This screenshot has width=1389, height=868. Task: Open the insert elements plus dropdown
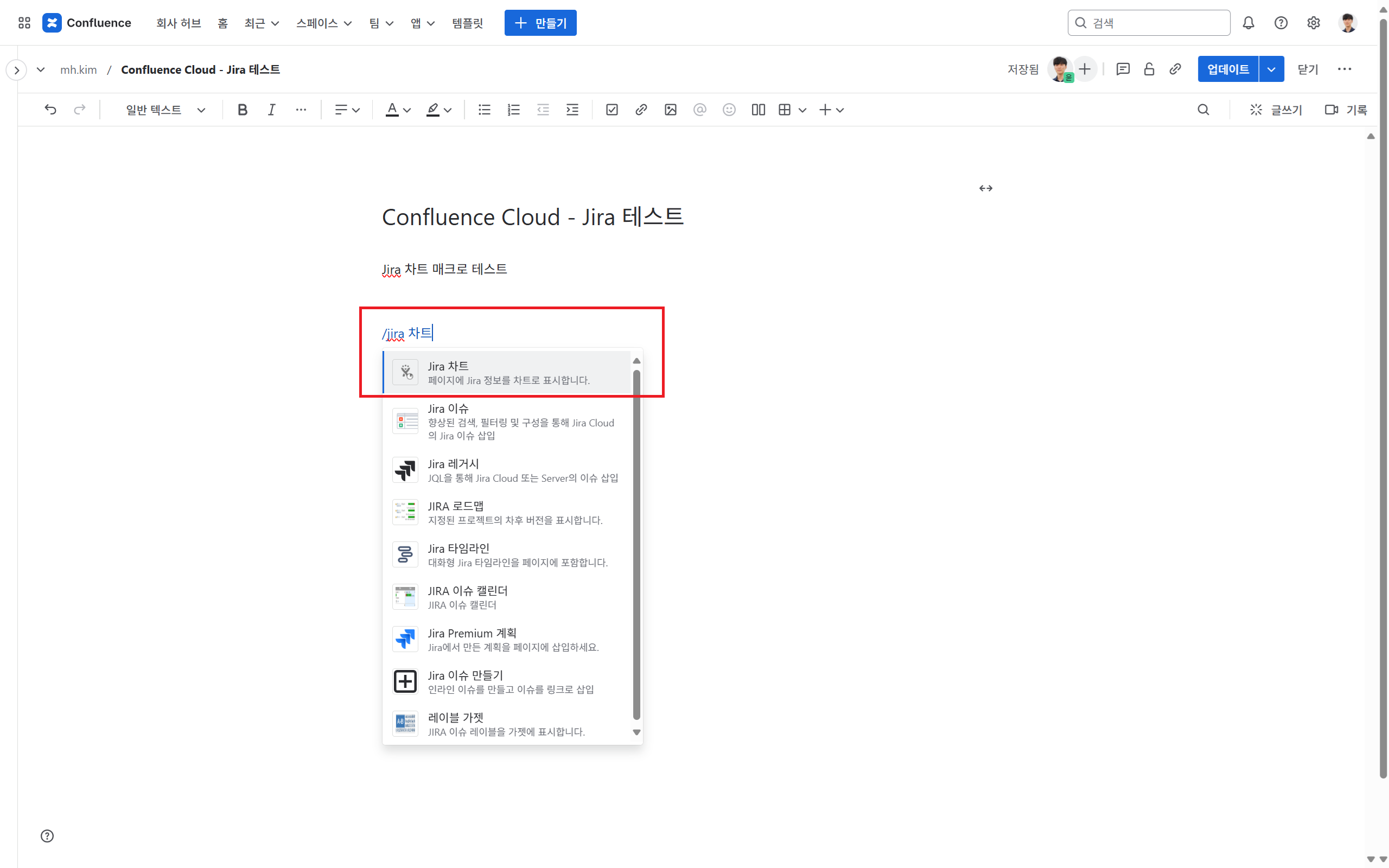click(831, 110)
